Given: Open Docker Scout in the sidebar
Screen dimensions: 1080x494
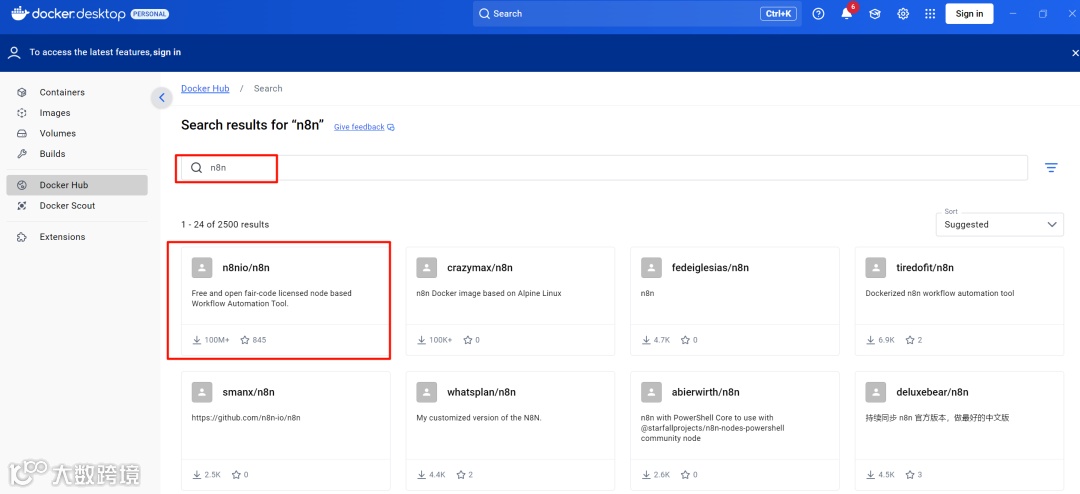Looking at the screenshot, I should click(x=77, y=206).
